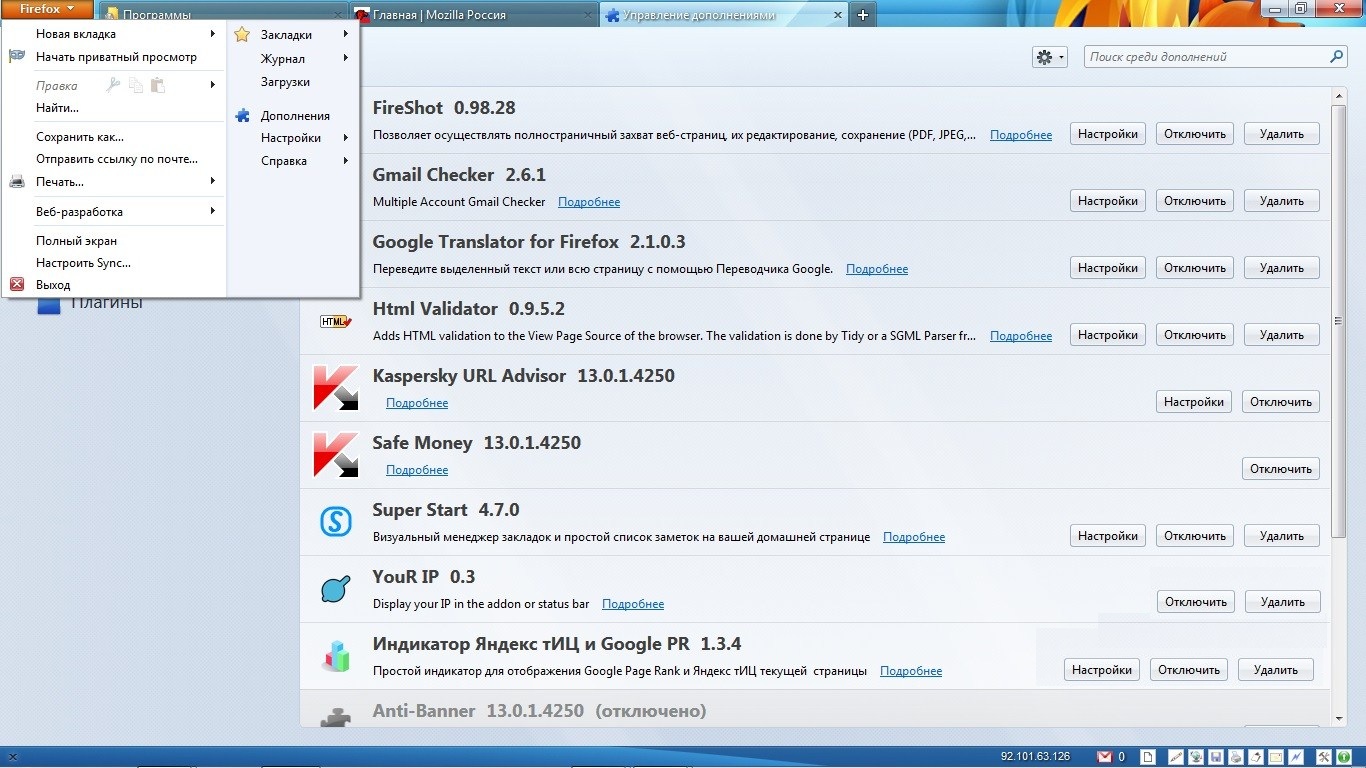Expand the Правка submenu arrow
The height and width of the screenshot is (768, 1366).
tap(213, 85)
